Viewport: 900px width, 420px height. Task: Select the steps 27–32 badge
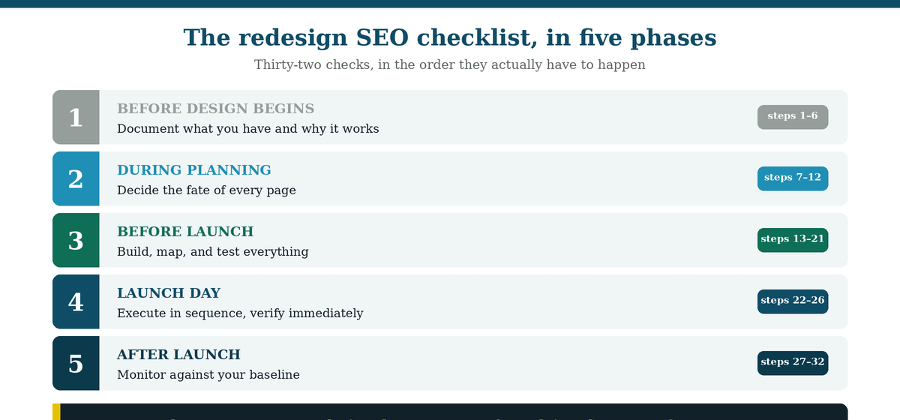click(792, 363)
